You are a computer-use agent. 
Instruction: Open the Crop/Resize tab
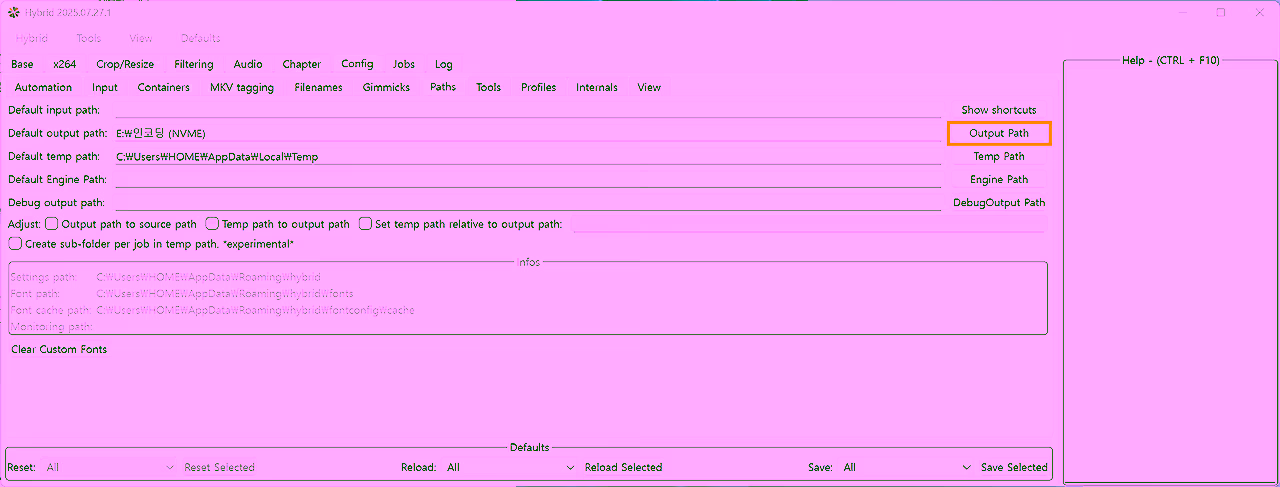pyautogui.click(x=125, y=64)
